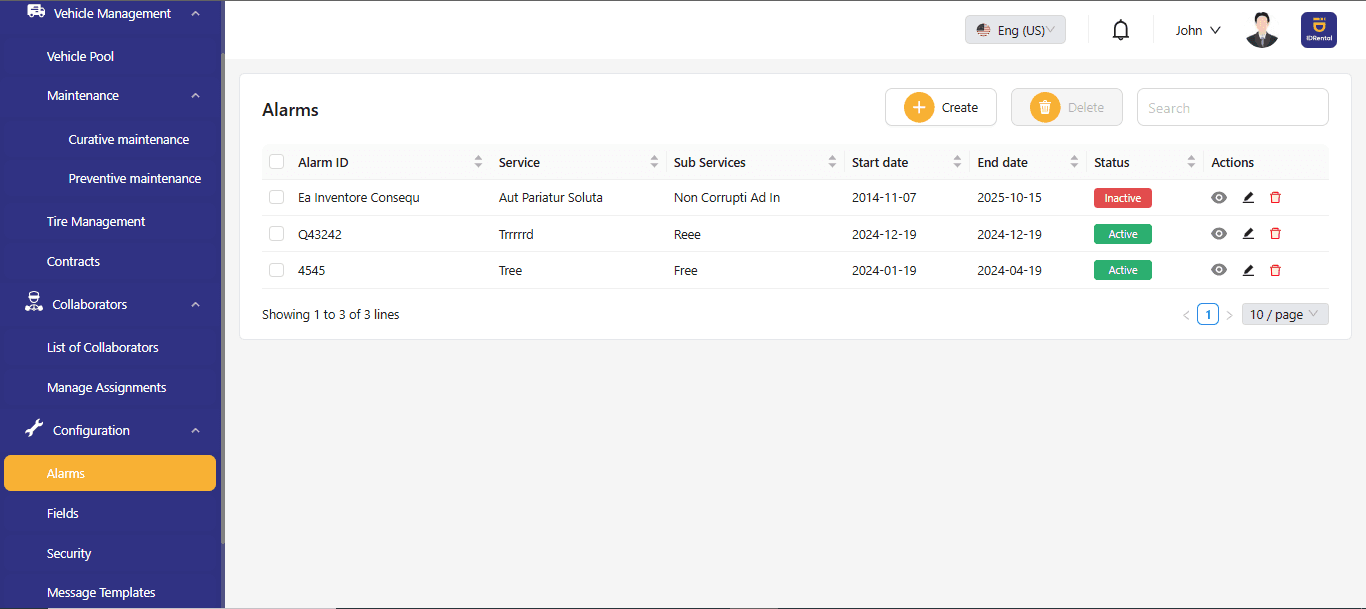Click the 2024-04-19 end date cell
This screenshot has height=609, width=1366.
[x=1009, y=270]
